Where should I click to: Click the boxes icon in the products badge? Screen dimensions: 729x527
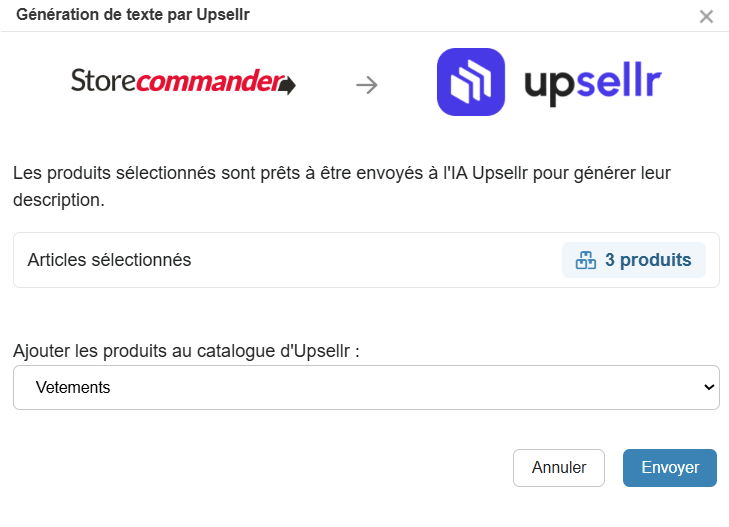coord(585,260)
